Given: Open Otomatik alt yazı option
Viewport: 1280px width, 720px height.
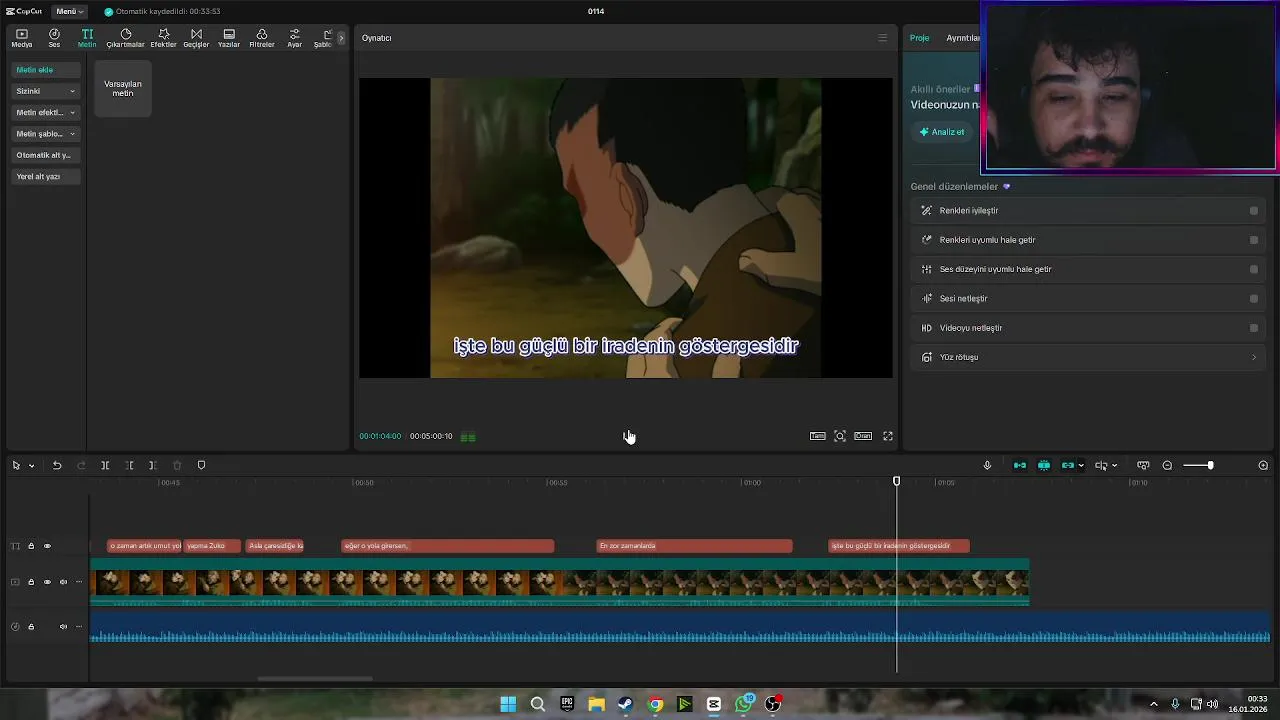Looking at the screenshot, I should click(45, 155).
